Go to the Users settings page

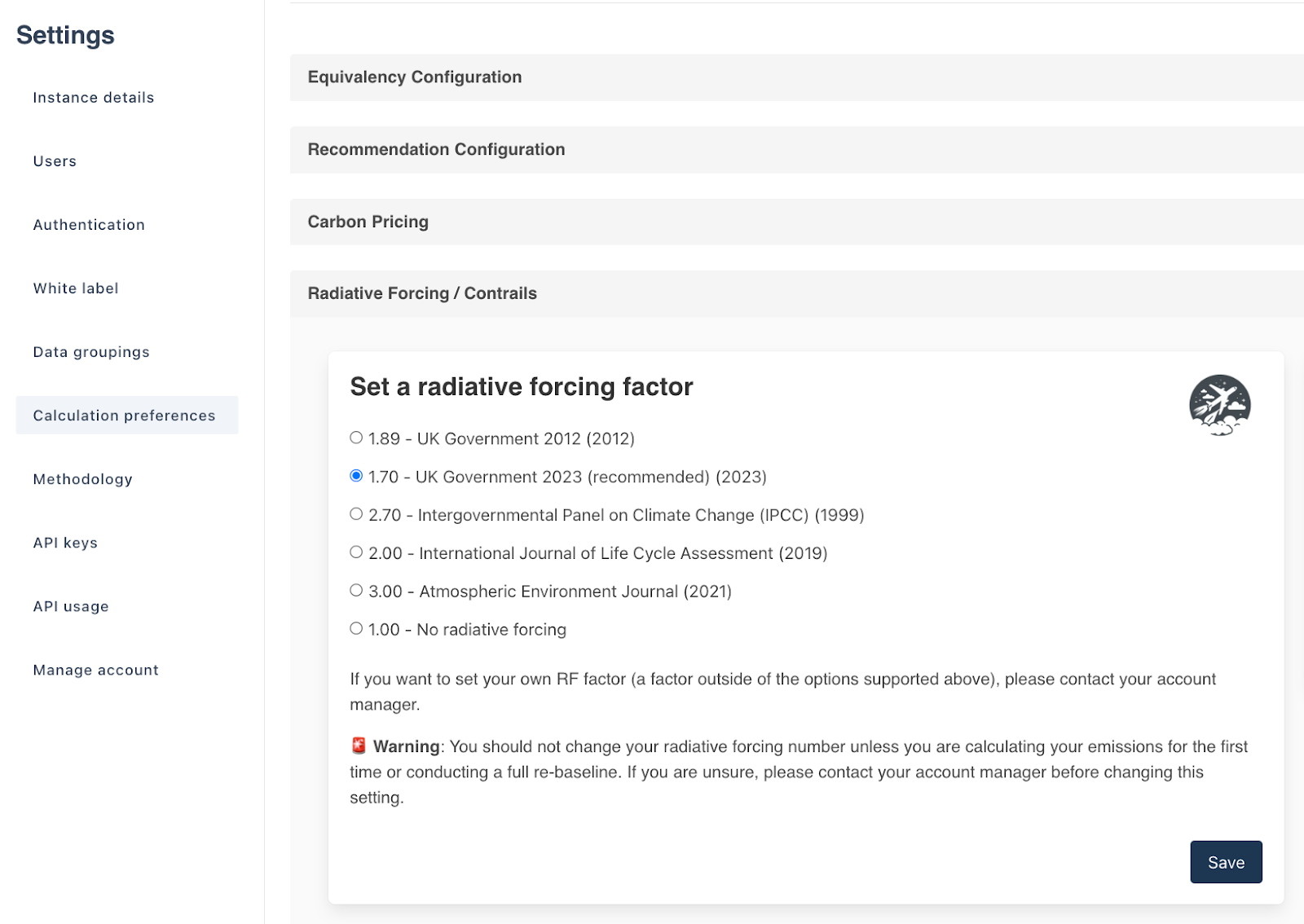click(x=55, y=161)
